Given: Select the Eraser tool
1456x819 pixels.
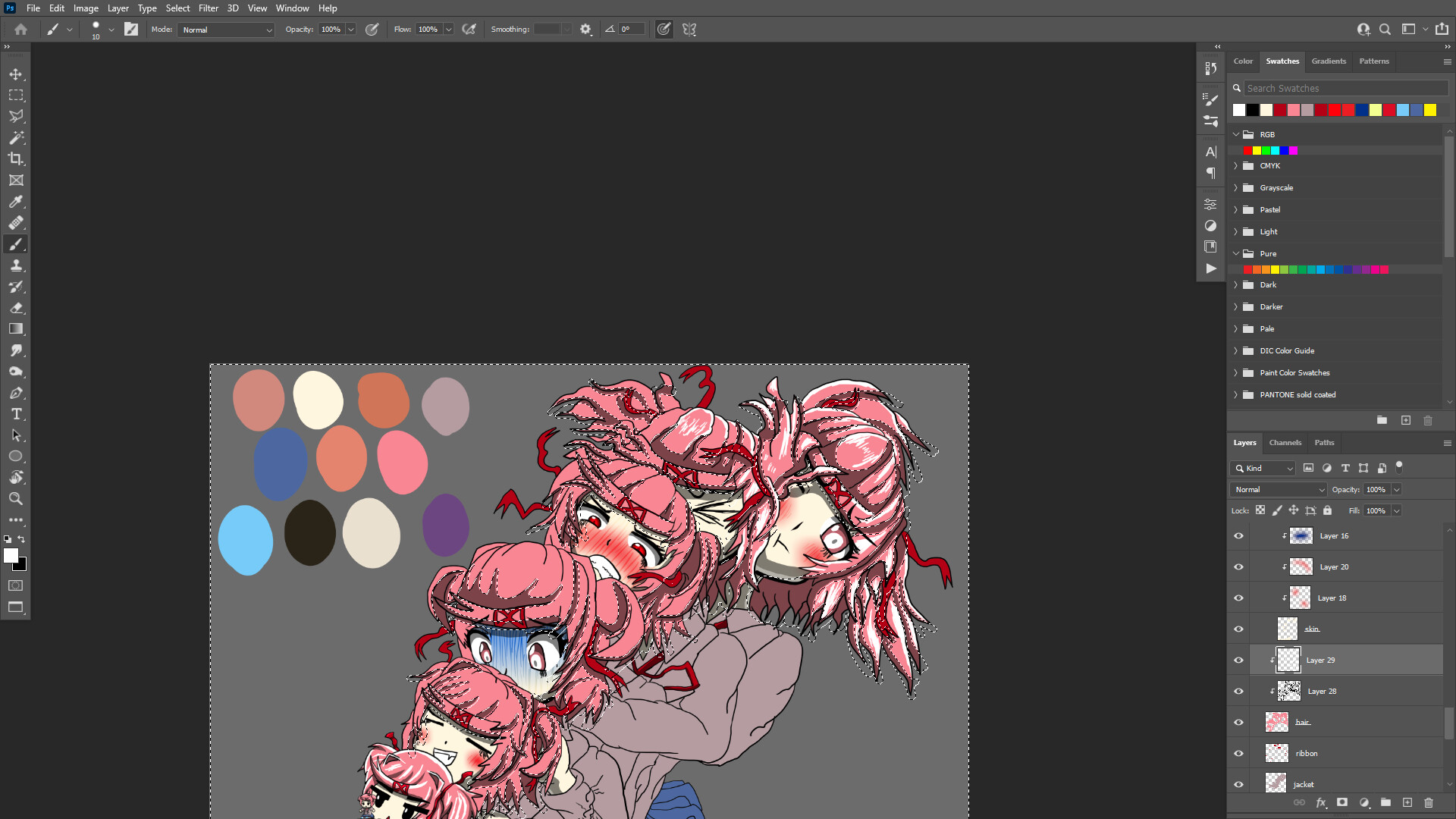Looking at the screenshot, I should pos(16,308).
